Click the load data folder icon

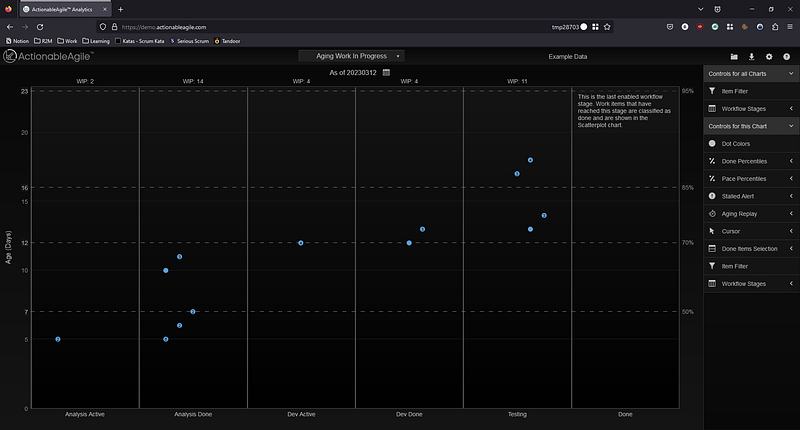coord(734,57)
